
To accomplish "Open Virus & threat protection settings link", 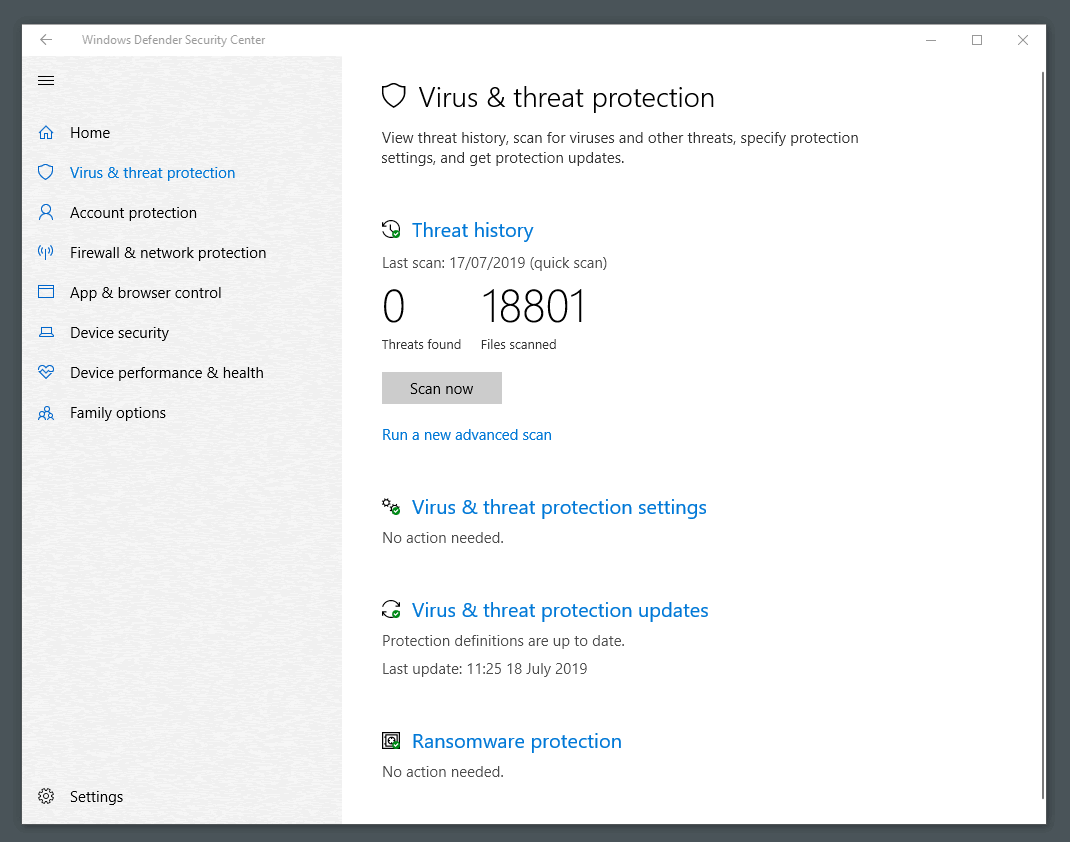I will coord(559,507).
